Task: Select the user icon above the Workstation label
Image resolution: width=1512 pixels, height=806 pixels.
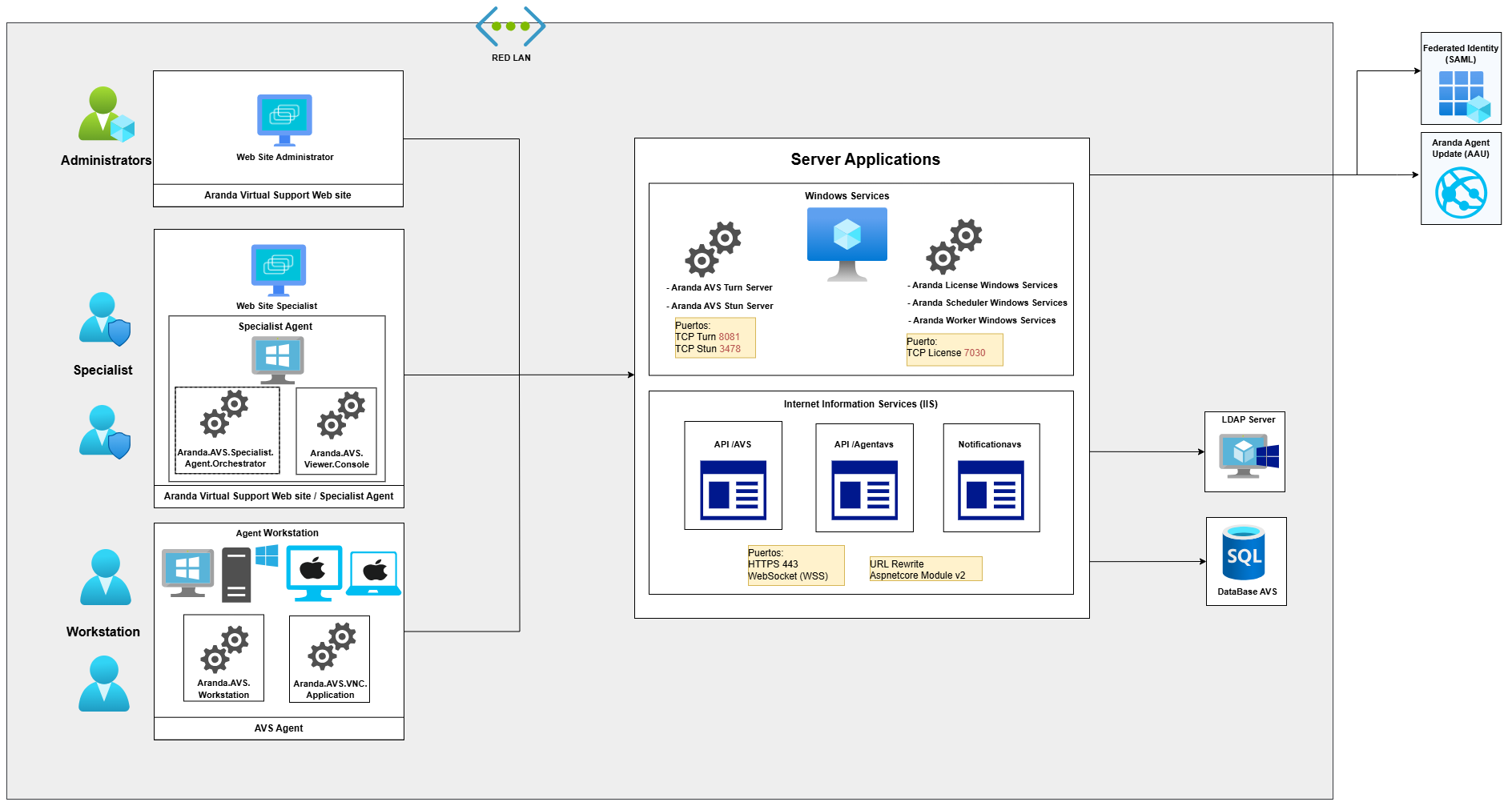Action: pos(106,577)
